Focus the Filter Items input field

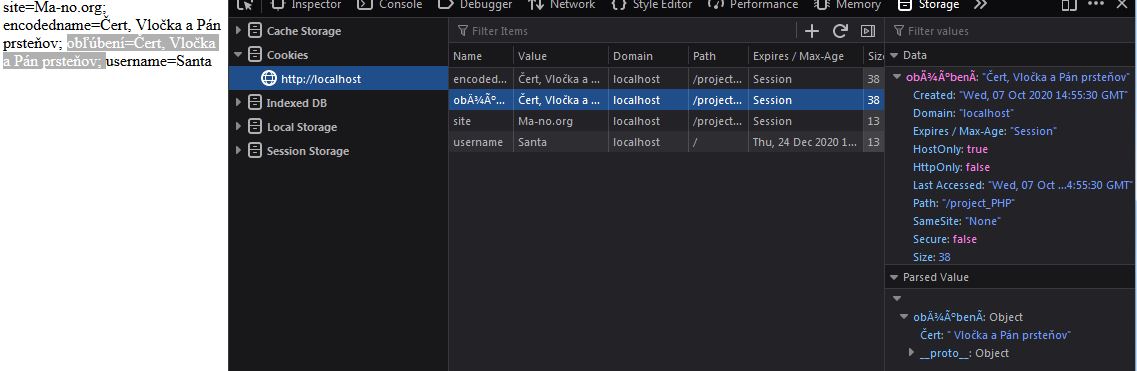coord(624,31)
